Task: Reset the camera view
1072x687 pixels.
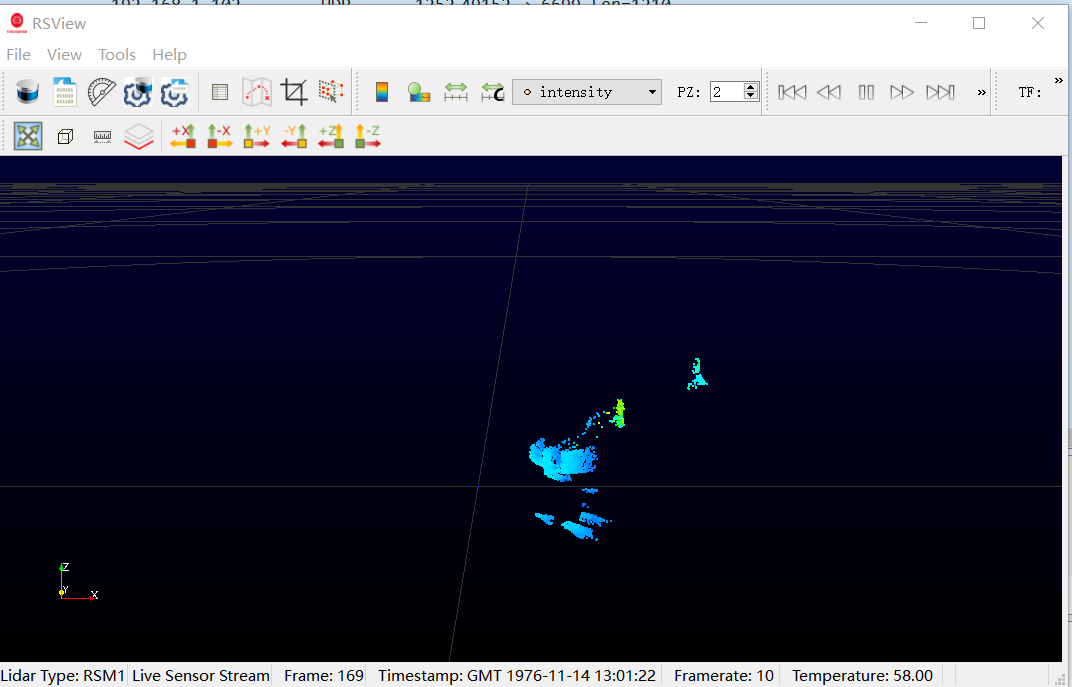Action: point(28,136)
